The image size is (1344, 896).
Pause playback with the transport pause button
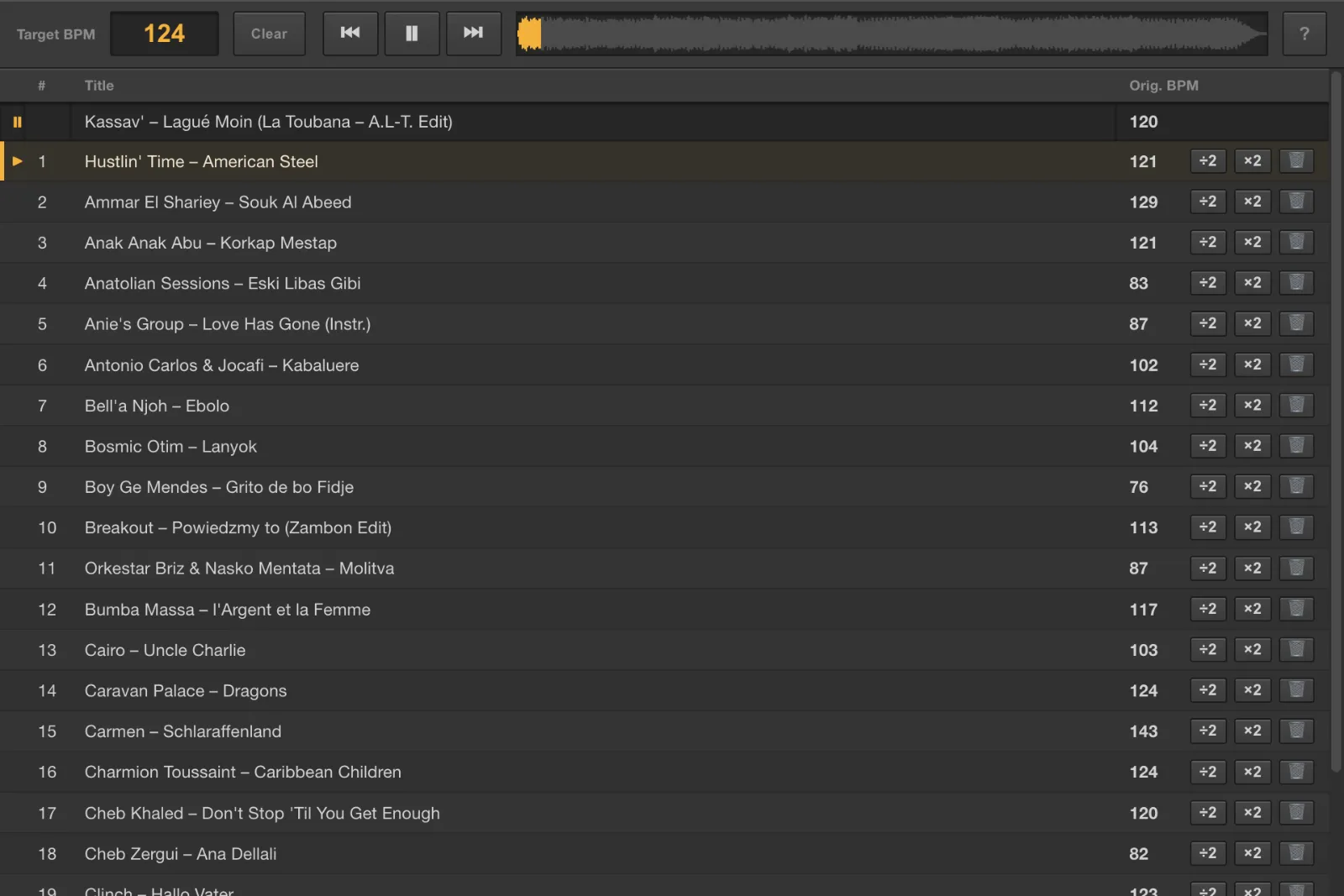[412, 34]
